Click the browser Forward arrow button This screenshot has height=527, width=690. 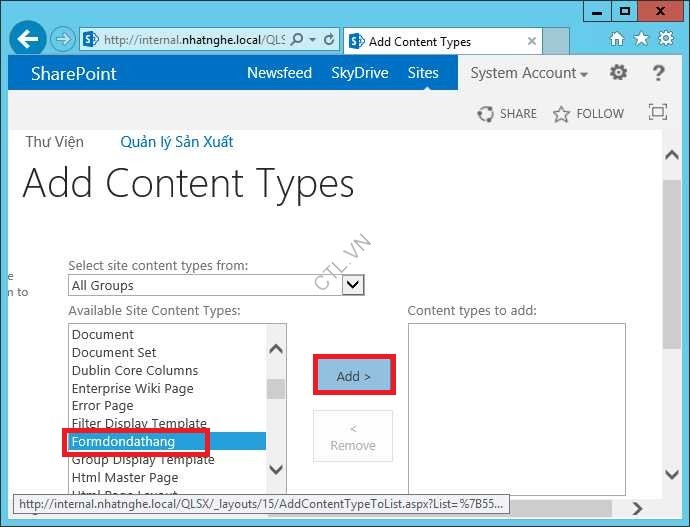tap(63, 40)
